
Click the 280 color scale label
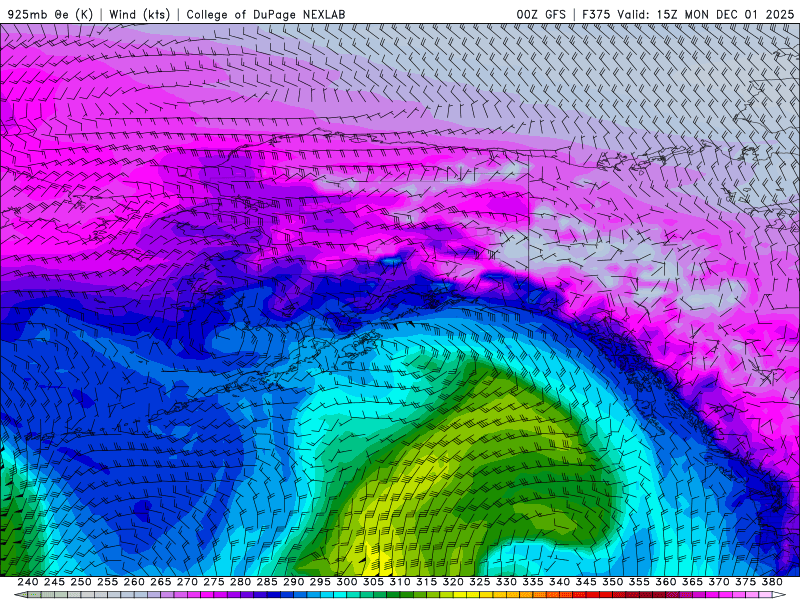coord(240,582)
